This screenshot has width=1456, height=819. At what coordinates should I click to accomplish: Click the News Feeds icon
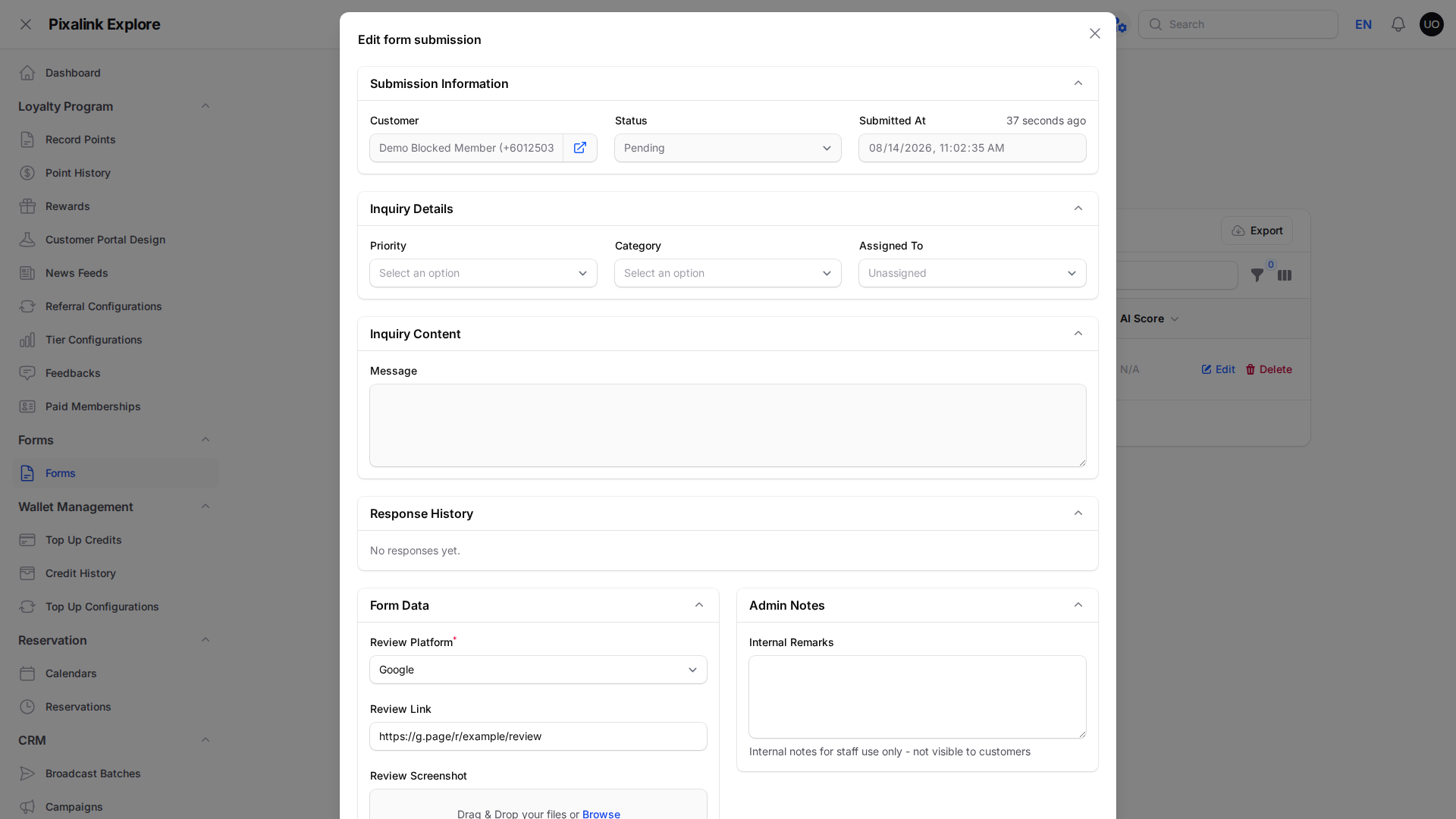[27, 273]
